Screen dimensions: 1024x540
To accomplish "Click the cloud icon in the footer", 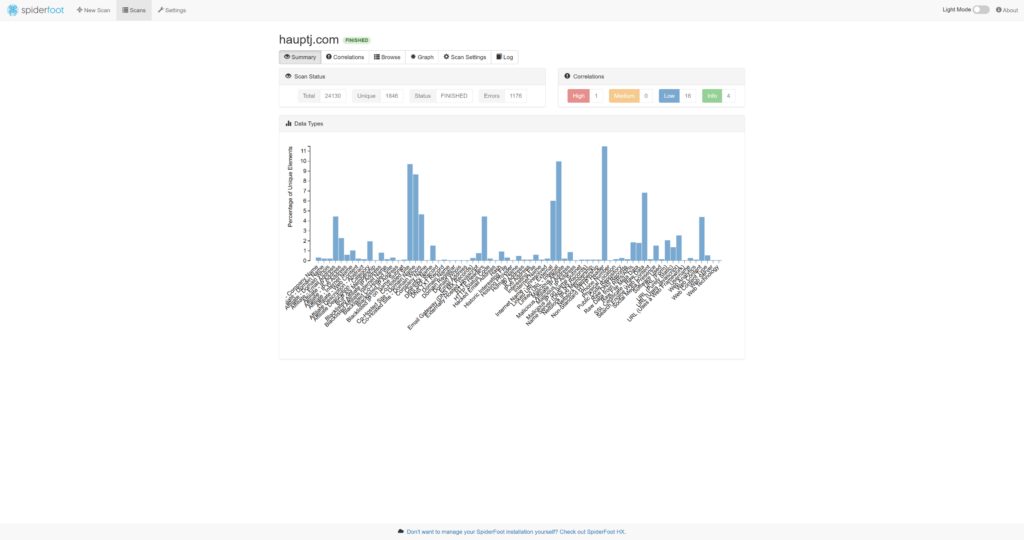I will pos(401,532).
